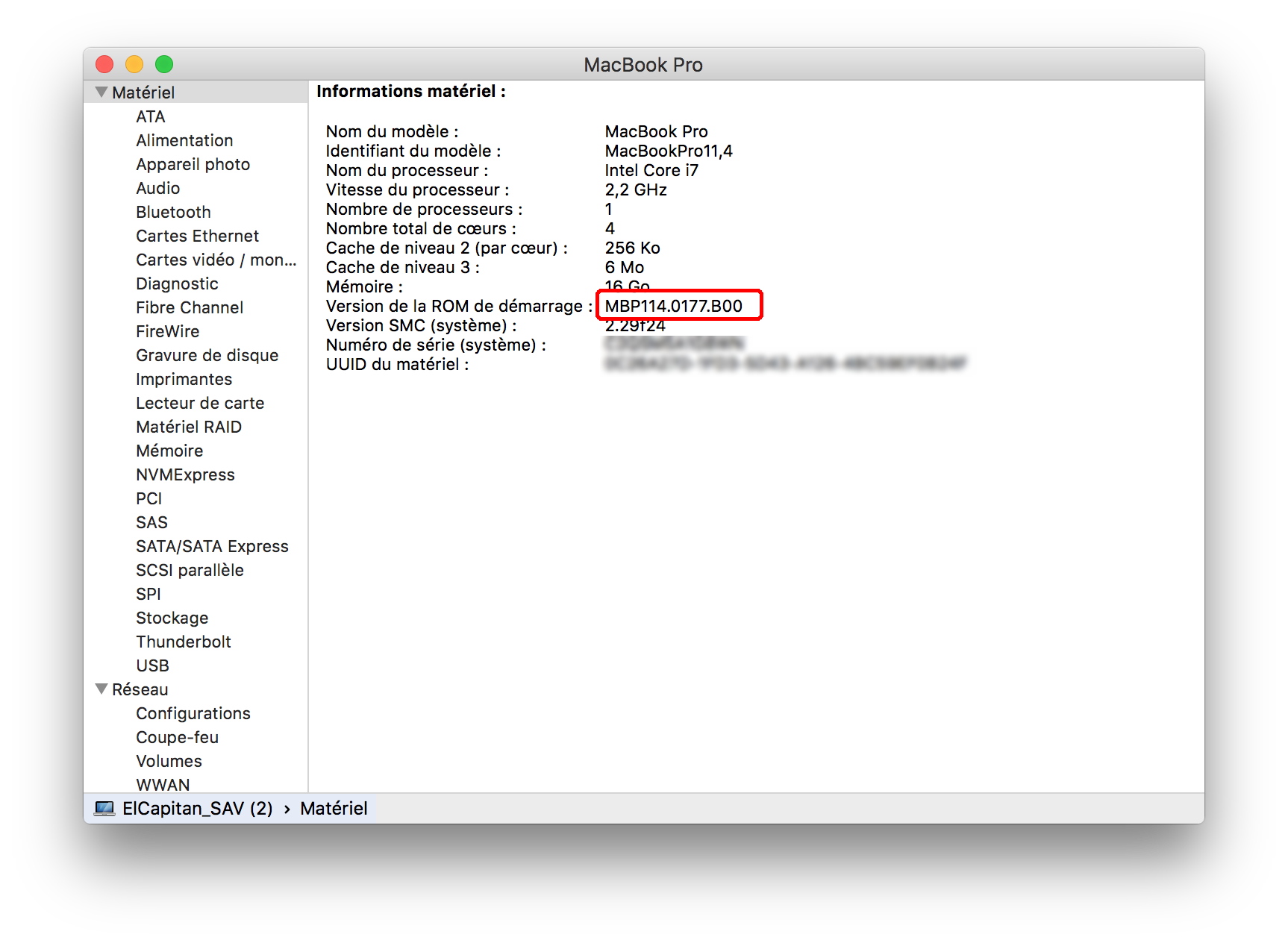Select Cartes vidéo / moniteurs entry
Image resolution: width=1288 pixels, height=943 pixels.
(x=216, y=260)
